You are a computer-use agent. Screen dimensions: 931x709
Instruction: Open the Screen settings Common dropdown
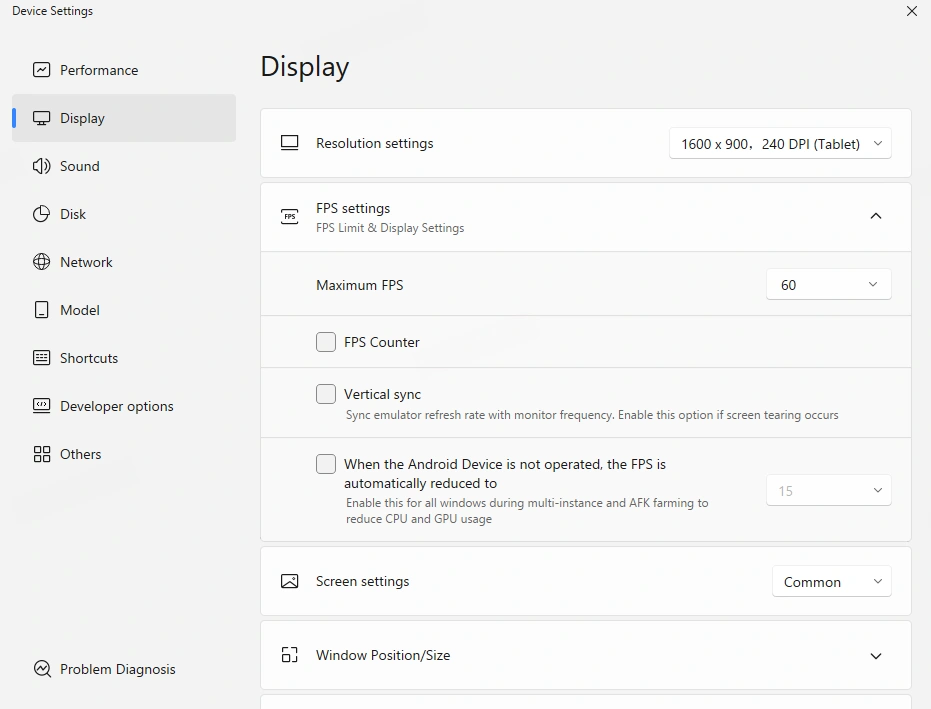(x=831, y=581)
